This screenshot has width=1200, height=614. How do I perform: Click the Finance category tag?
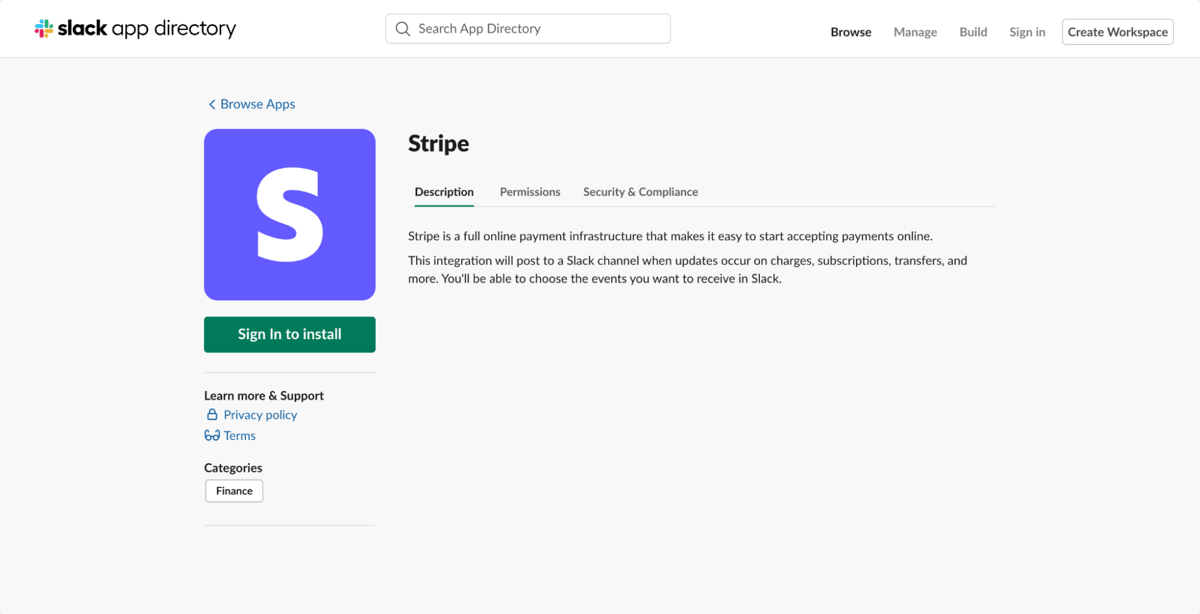(234, 491)
